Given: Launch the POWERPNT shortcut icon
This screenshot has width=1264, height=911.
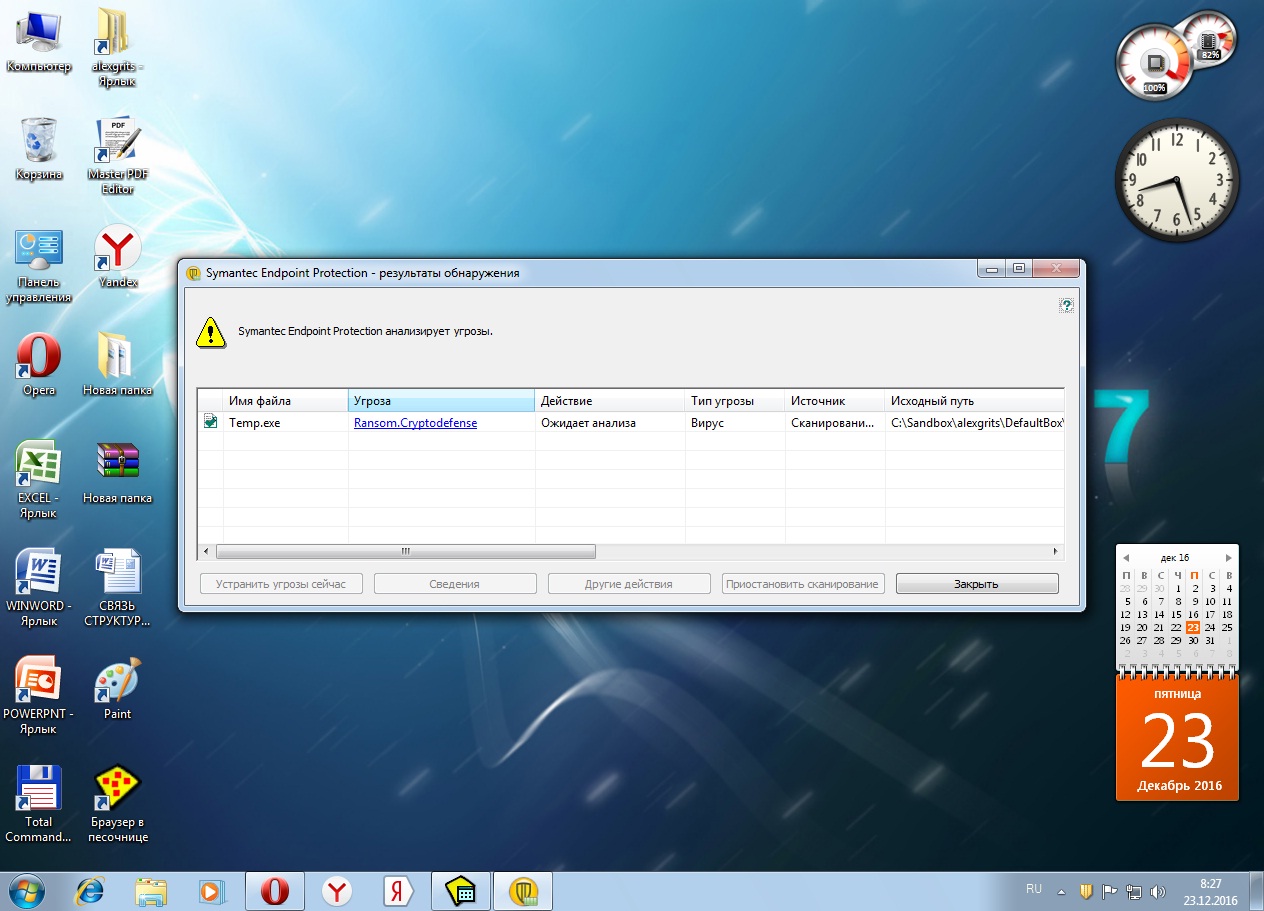Looking at the screenshot, I should (x=38, y=696).
